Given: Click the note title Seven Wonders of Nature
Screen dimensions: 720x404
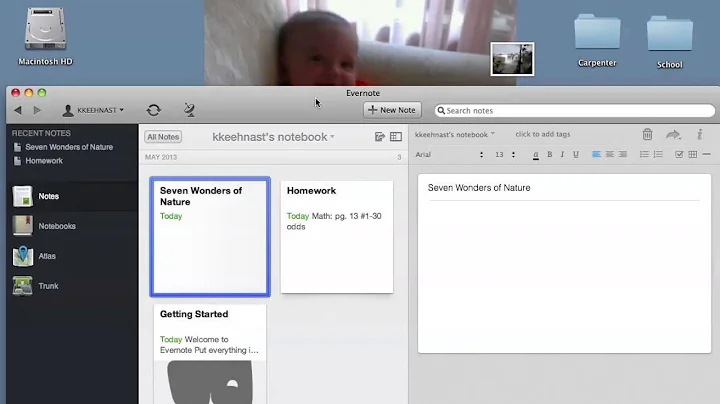Looking at the screenshot, I should (479, 188).
